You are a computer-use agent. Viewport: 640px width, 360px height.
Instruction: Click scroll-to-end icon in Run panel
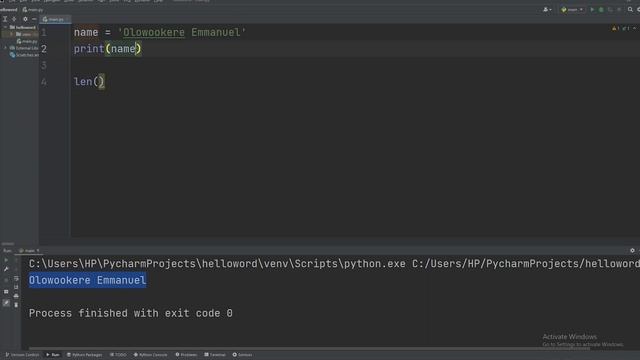tap(16, 287)
